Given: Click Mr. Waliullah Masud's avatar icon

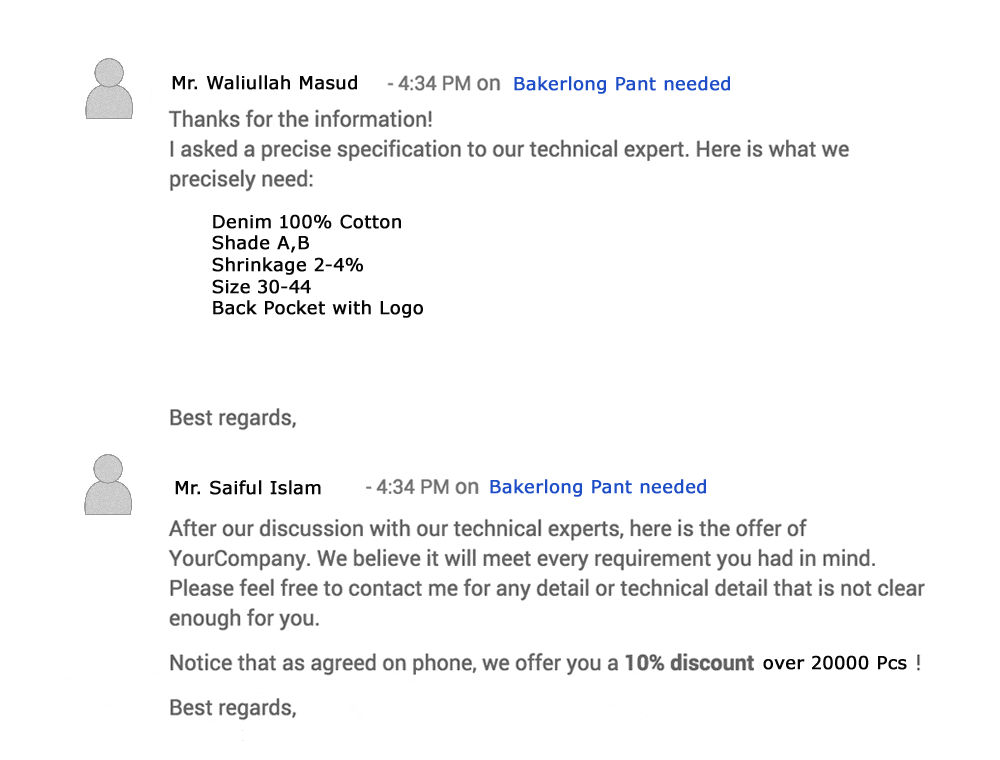Looking at the screenshot, I should (109, 89).
